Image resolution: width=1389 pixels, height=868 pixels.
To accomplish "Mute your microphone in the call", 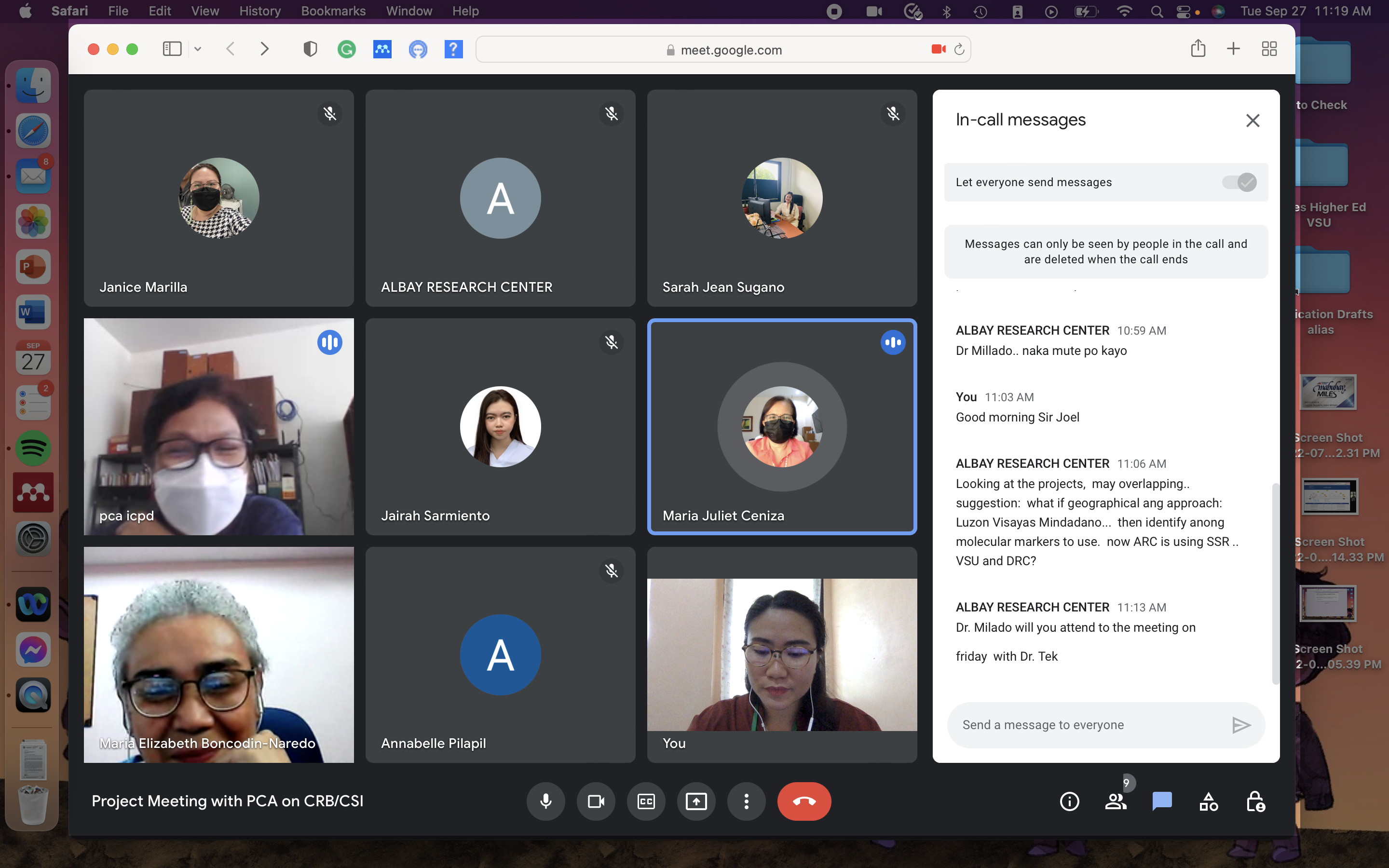I will [545, 801].
